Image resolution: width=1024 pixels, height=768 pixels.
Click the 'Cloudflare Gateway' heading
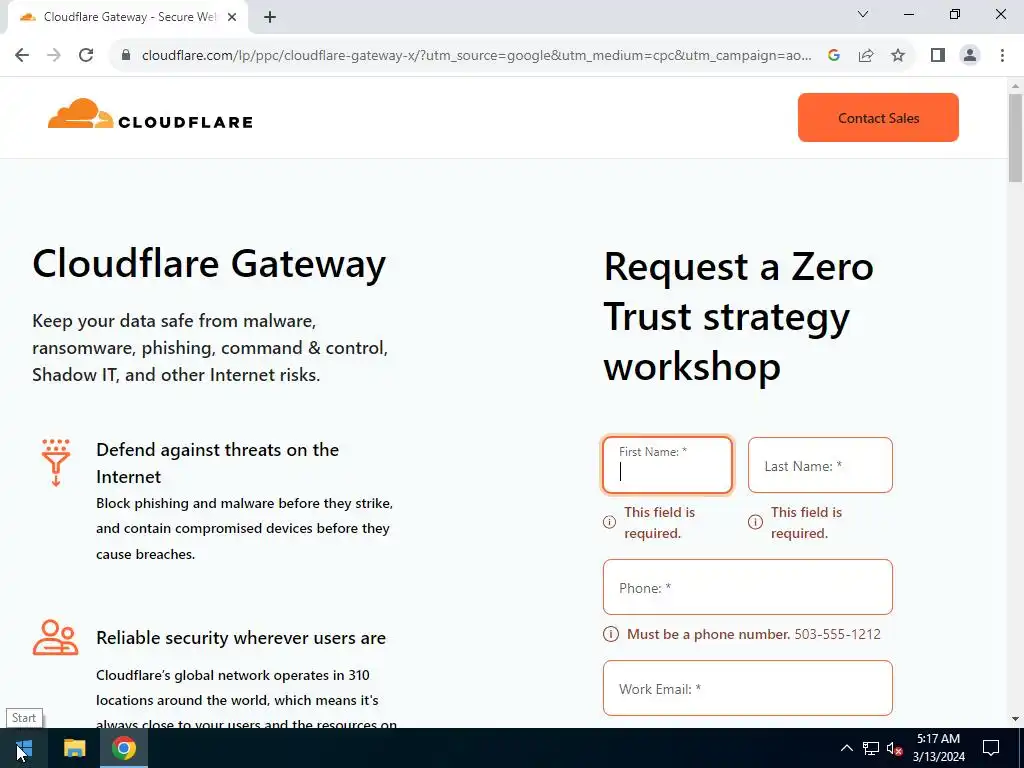pos(209,264)
